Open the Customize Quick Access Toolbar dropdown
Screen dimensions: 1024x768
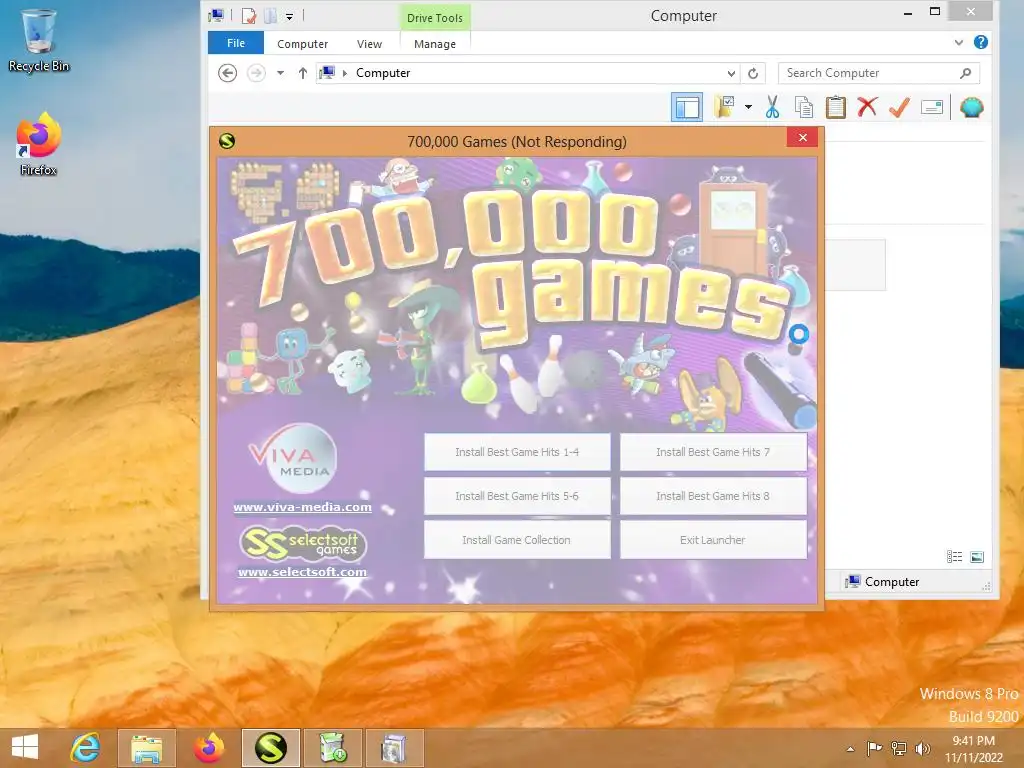click(x=289, y=16)
